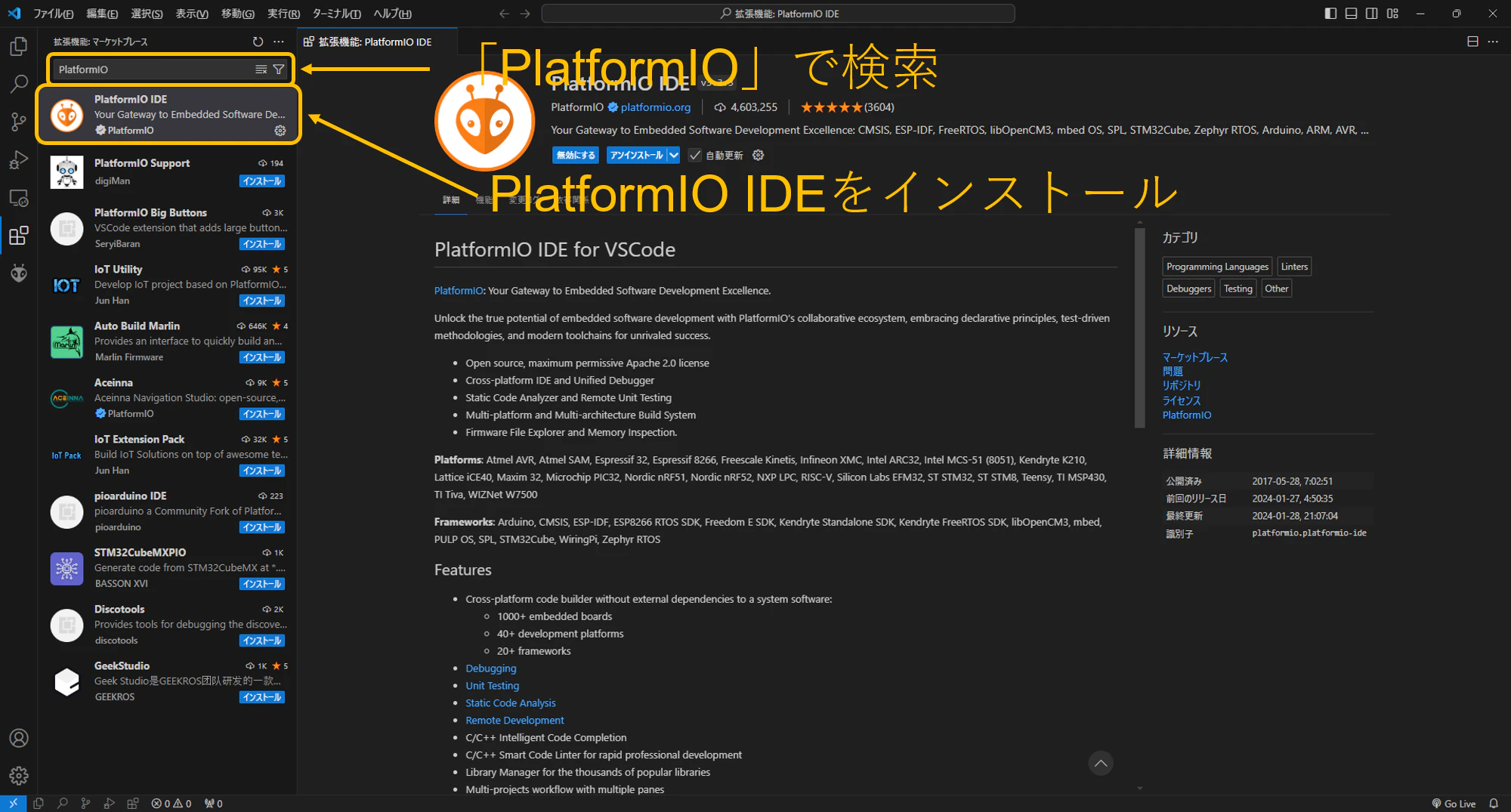Click extensions shortcut icon in status bar
This screenshot has height=812, width=1511.
133,804
